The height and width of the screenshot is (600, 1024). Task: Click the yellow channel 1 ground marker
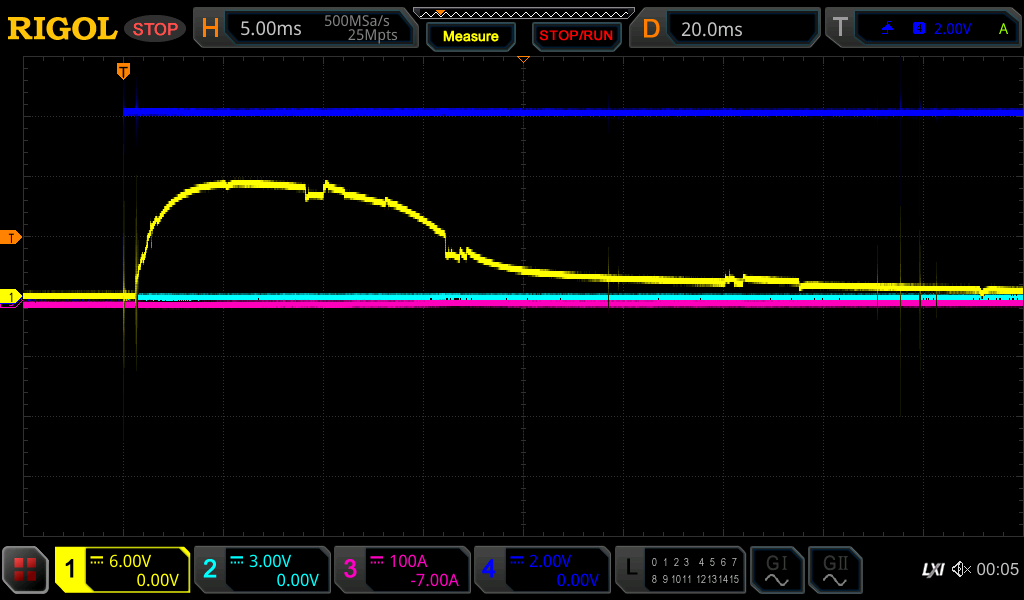tap(11, 297)
